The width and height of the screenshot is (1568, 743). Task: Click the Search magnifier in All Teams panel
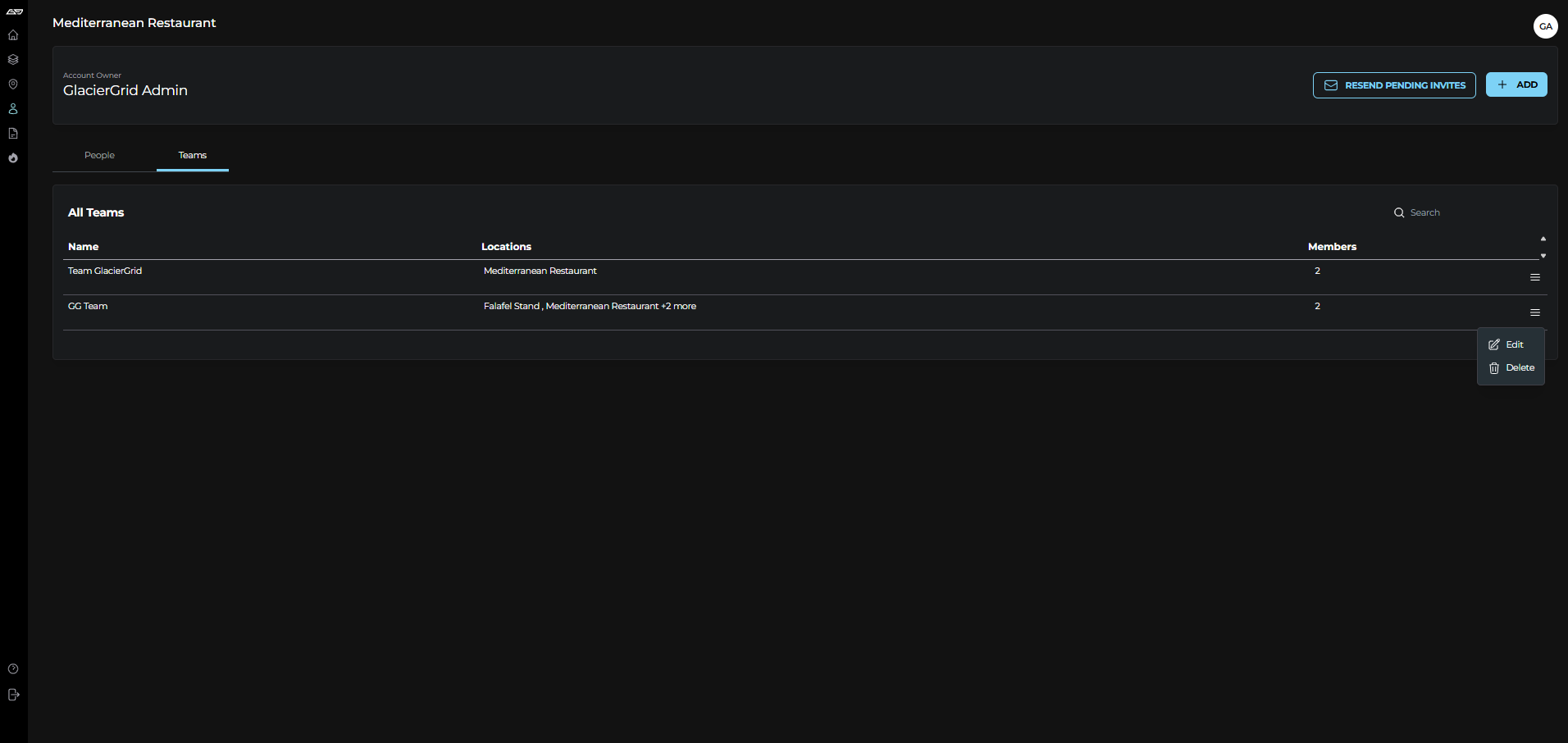pos(1400,212)
